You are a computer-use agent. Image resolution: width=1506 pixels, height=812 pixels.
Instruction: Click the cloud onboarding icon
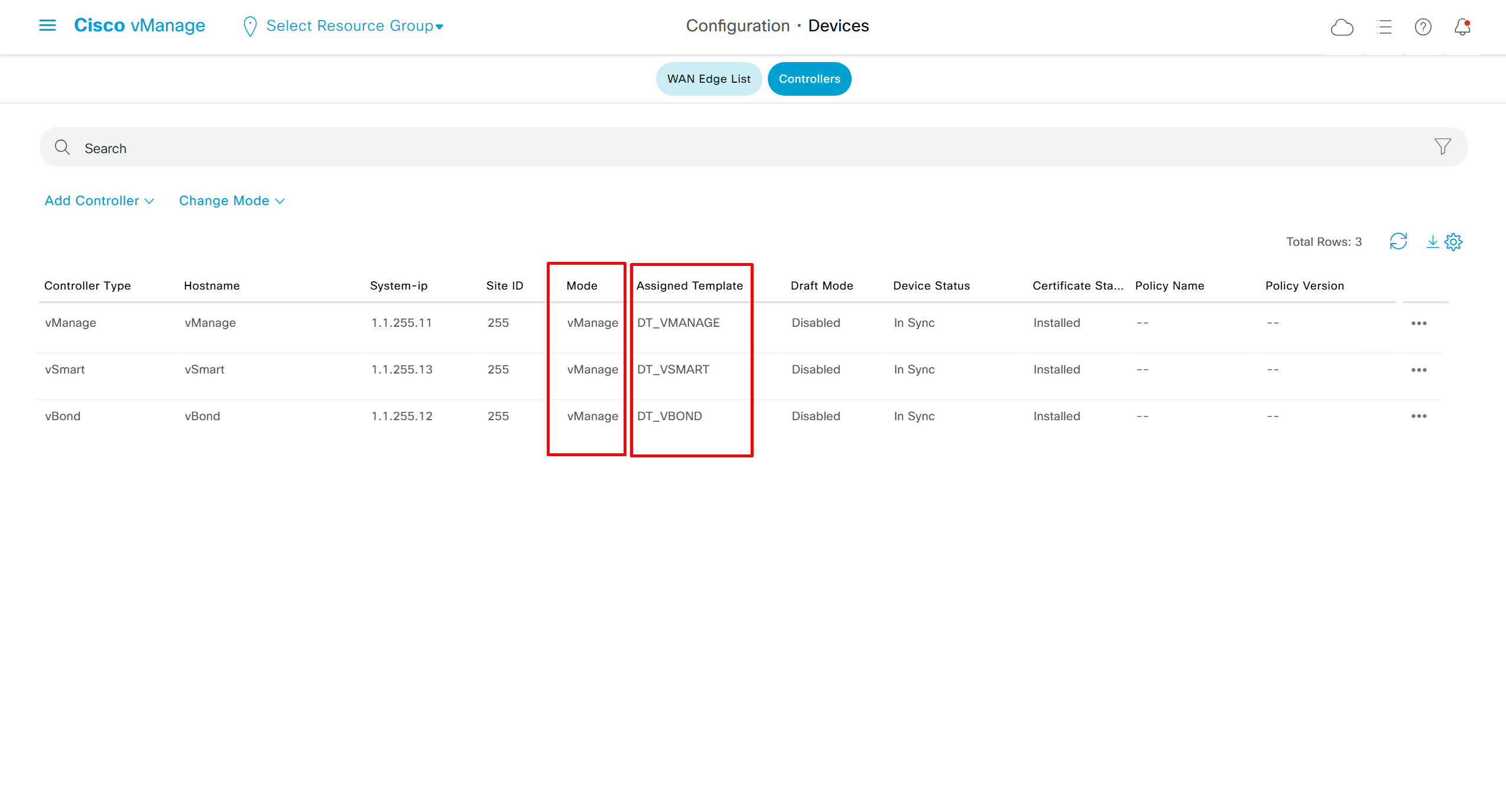click(x=1342, y=27)
